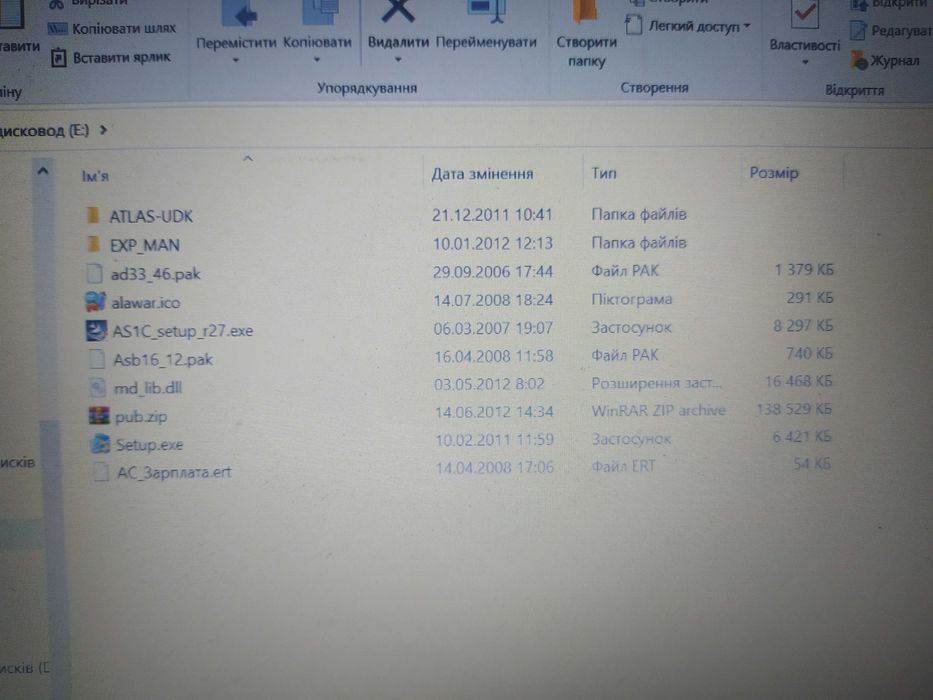Select the АС_Зарплата.ert file name
This screenshot has width=933, height=700.
[174, 472]
